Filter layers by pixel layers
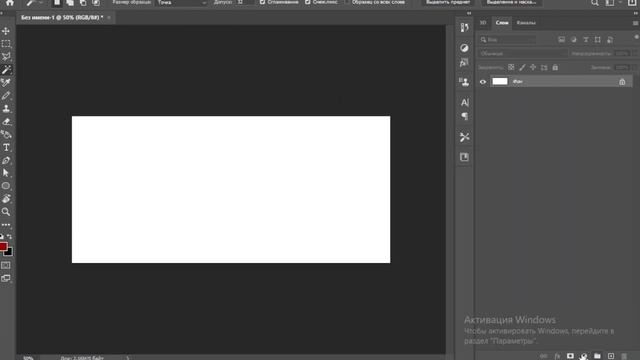640x360 pixels. pyautogui.click(x=562, y=40)
